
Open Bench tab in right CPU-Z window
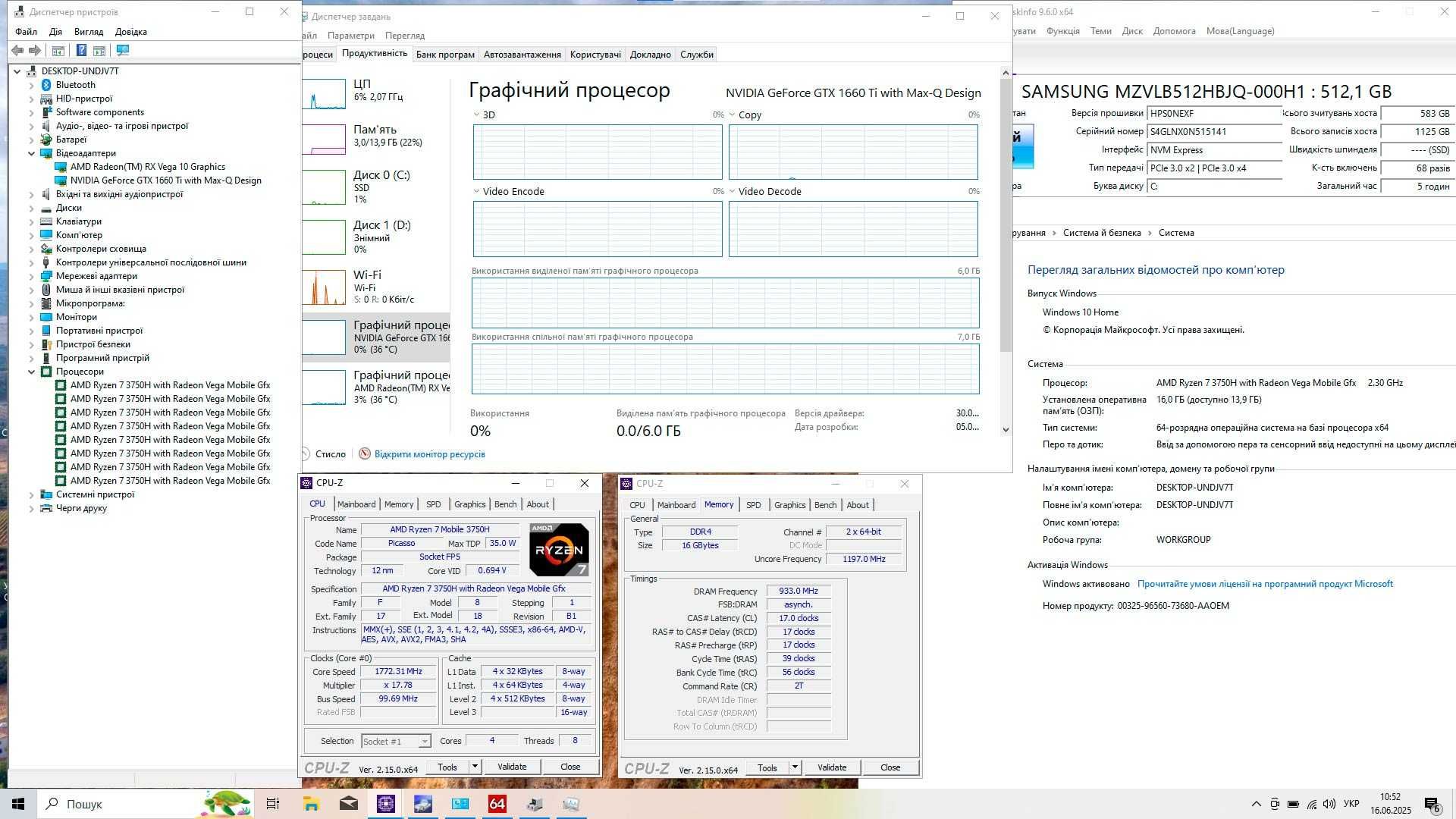click(825, 505)
